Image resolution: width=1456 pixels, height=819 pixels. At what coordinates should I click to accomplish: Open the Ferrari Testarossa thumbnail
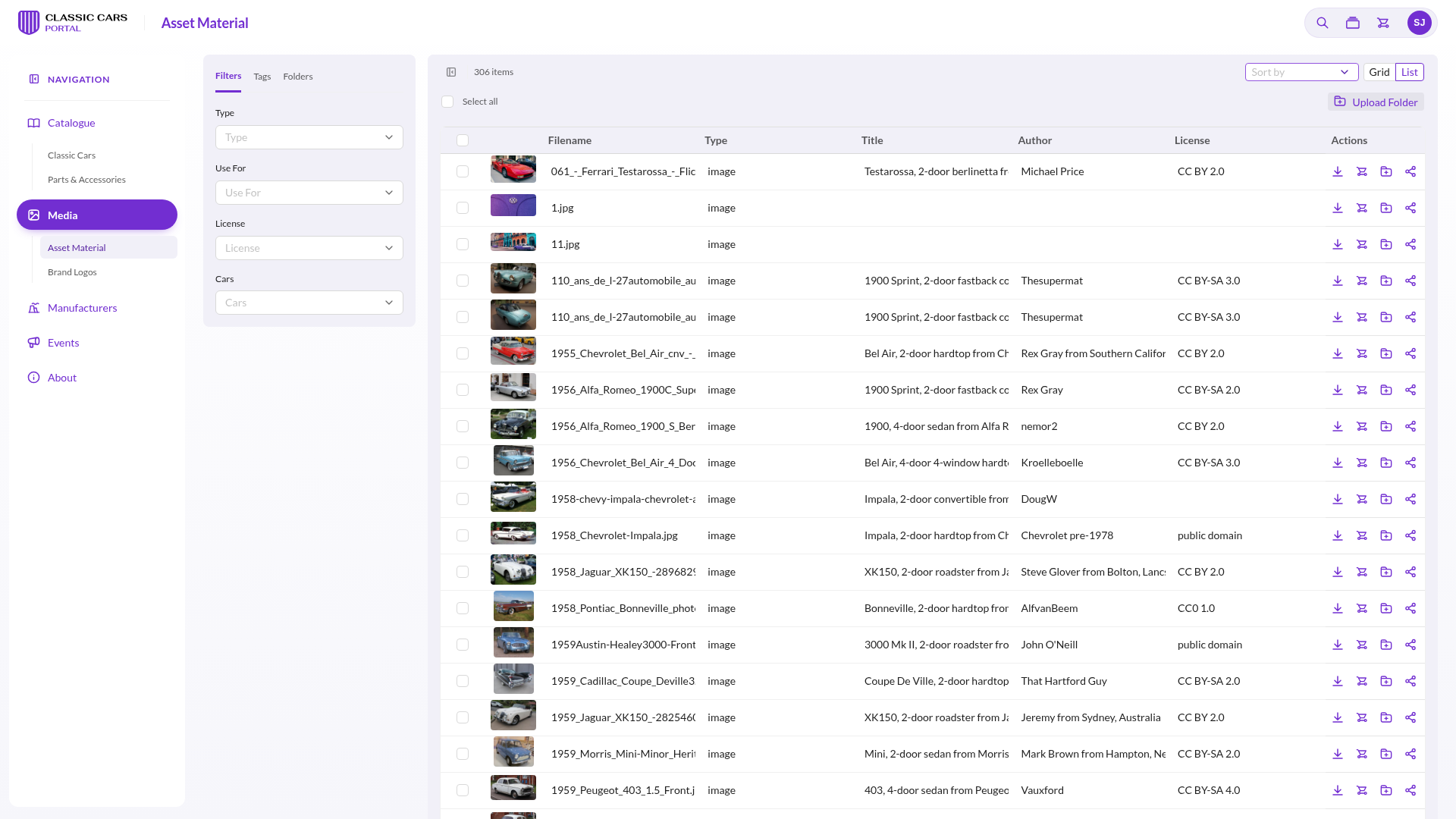[x=513, y=169]
